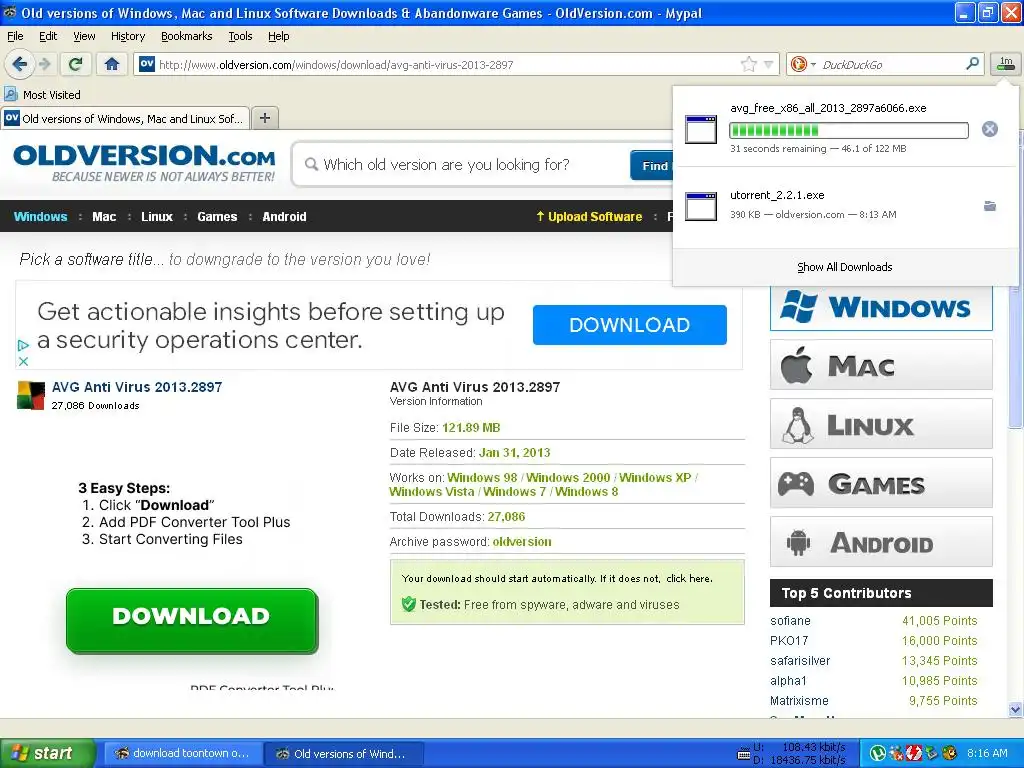Open contributor alpha1's profile
This screenshot has height=768, width=1024.
pyautogui.click(x=788, y=680)
